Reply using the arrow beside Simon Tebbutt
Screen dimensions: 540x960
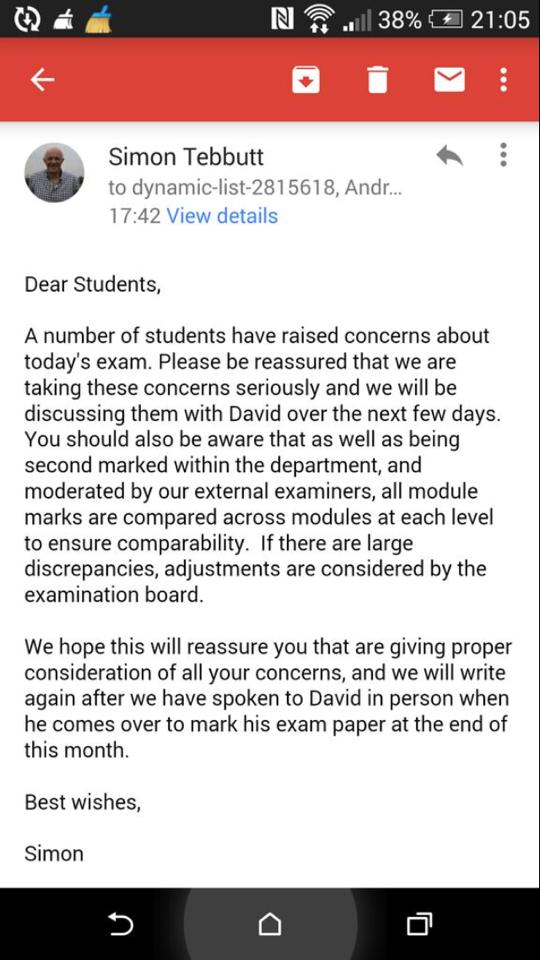[x=449, y=156]
